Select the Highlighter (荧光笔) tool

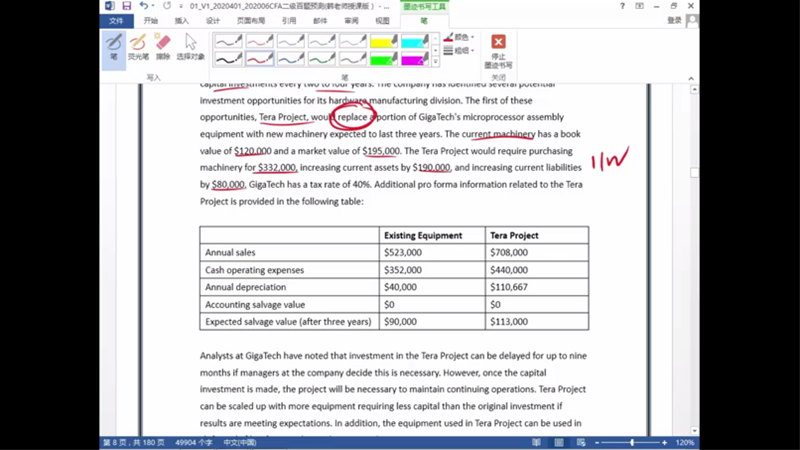[x=138, y=47]
